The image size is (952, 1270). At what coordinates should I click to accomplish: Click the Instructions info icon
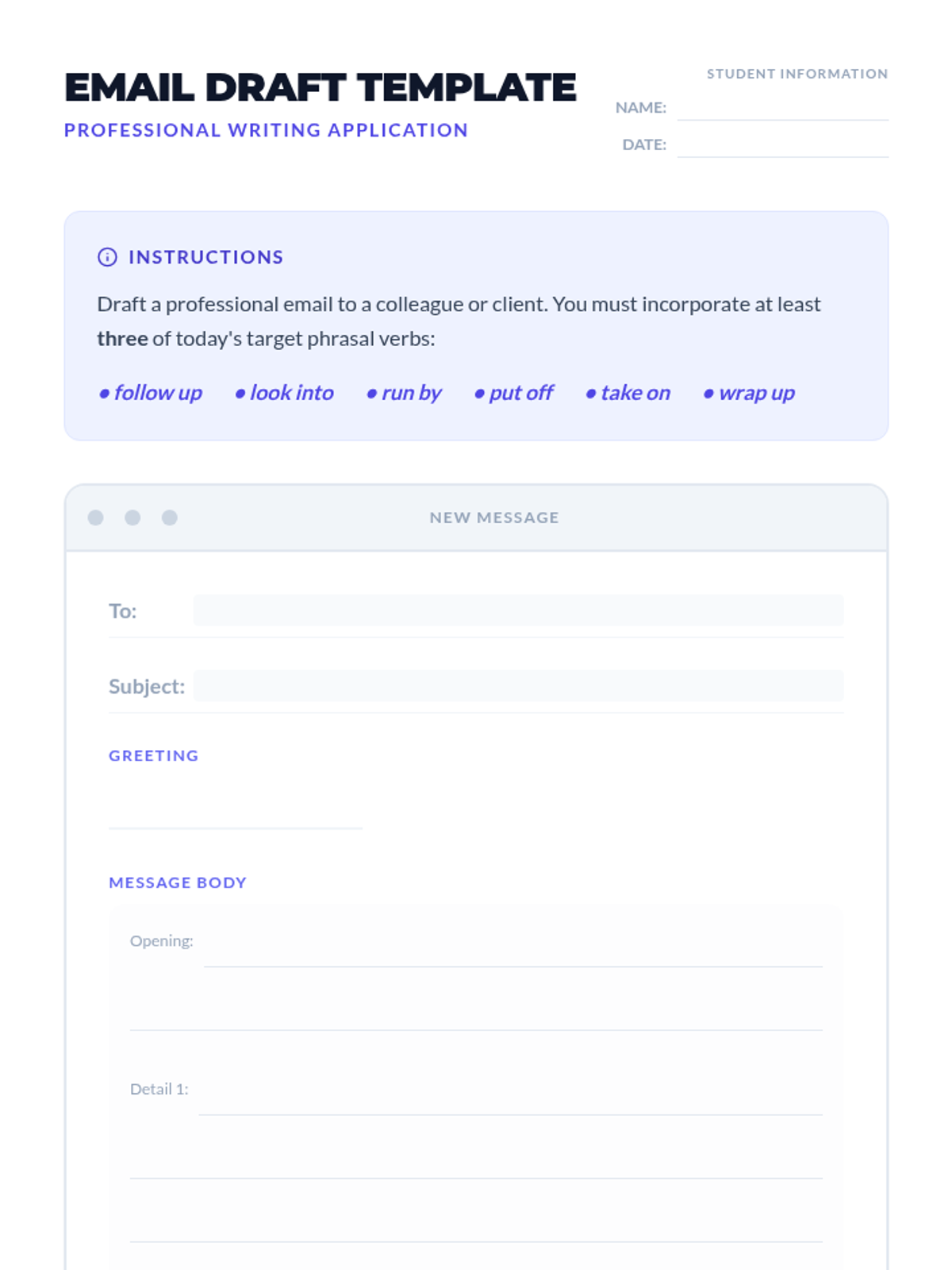[107, 257]
